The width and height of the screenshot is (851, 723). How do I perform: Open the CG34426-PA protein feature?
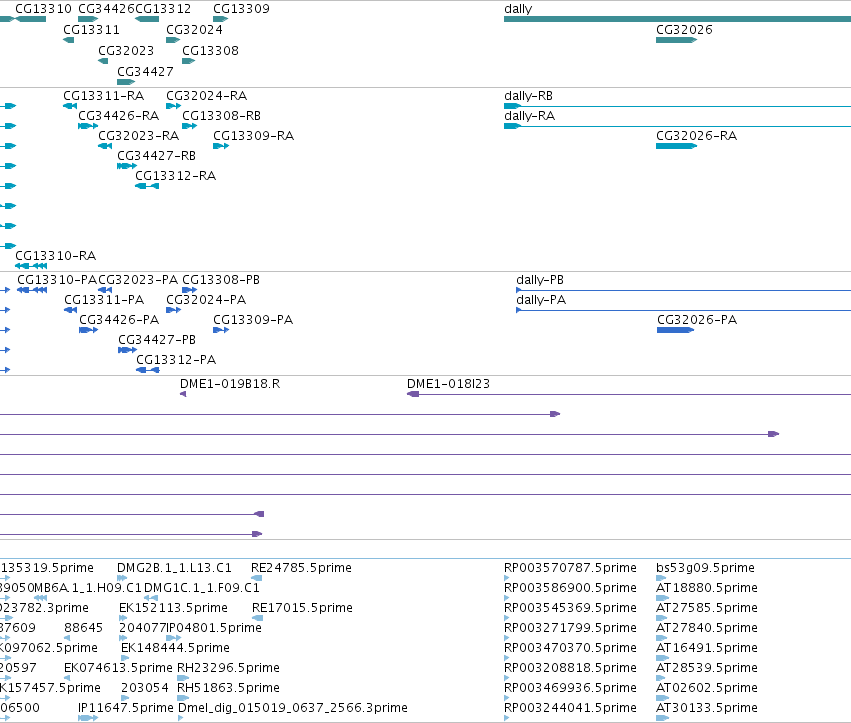pyautogui.click(x=88, y=330)
